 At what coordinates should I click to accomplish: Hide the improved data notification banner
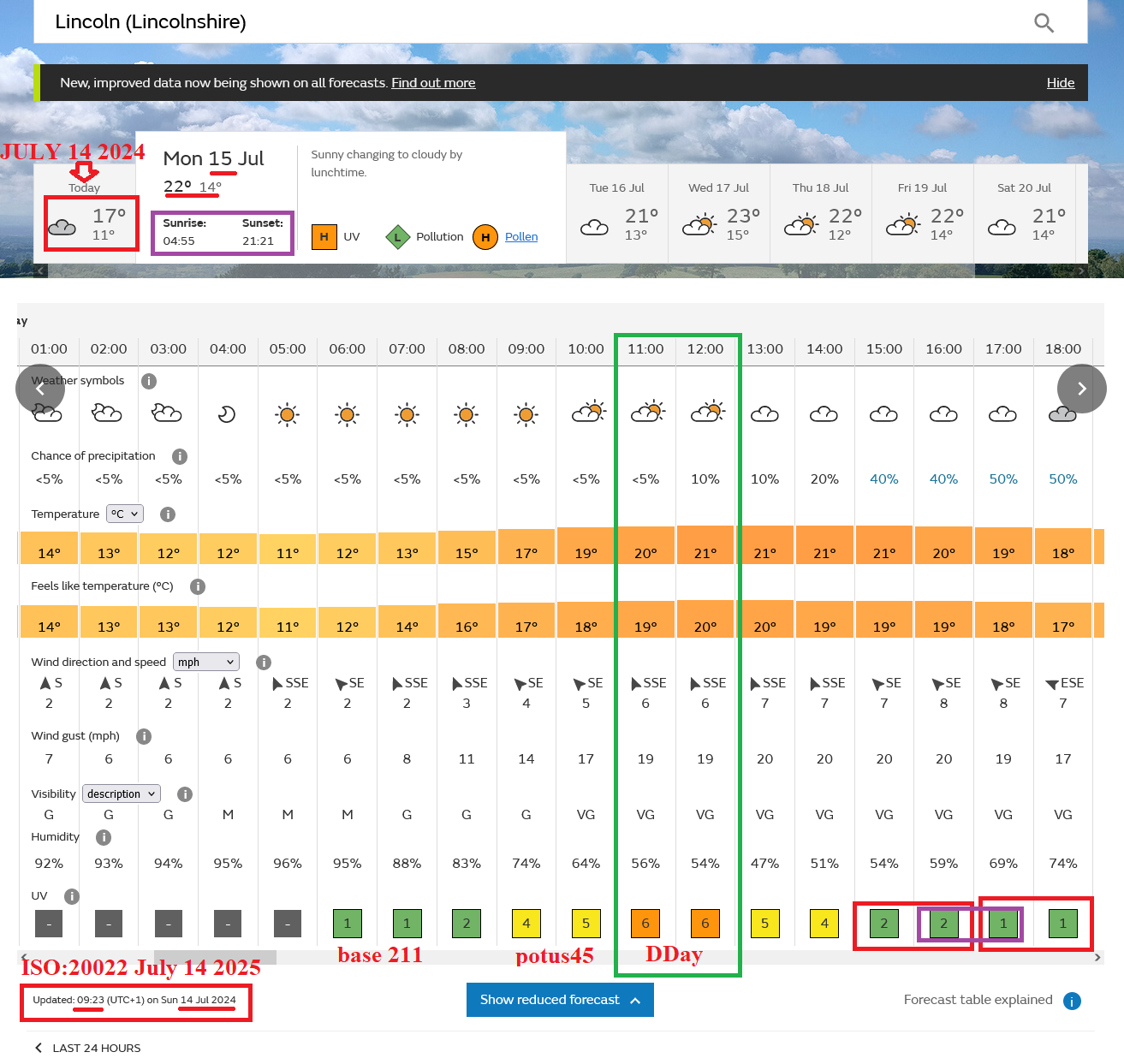click(1060, 83)
